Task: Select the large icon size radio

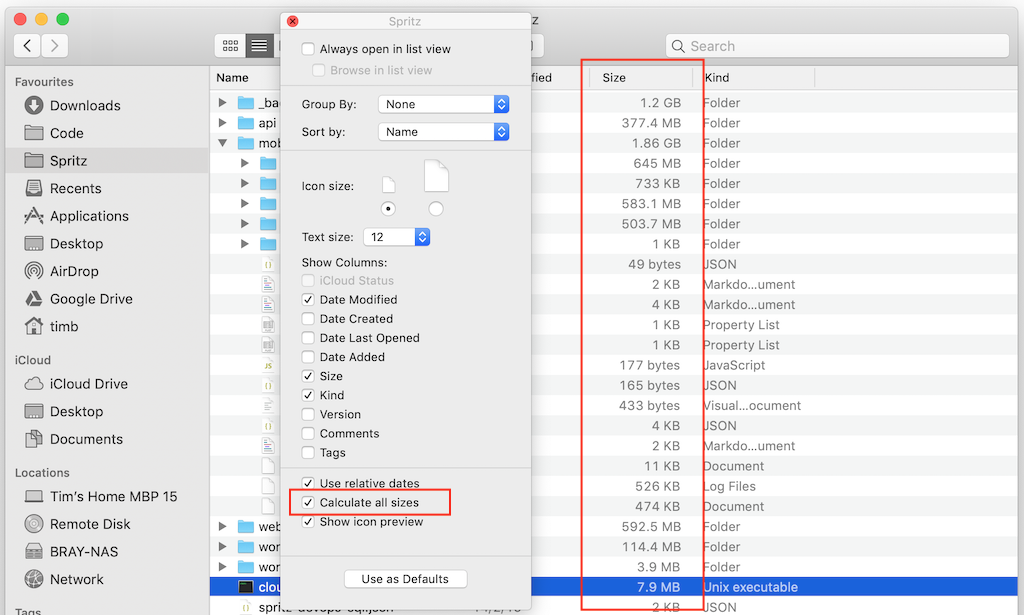Action: [436, 209]
